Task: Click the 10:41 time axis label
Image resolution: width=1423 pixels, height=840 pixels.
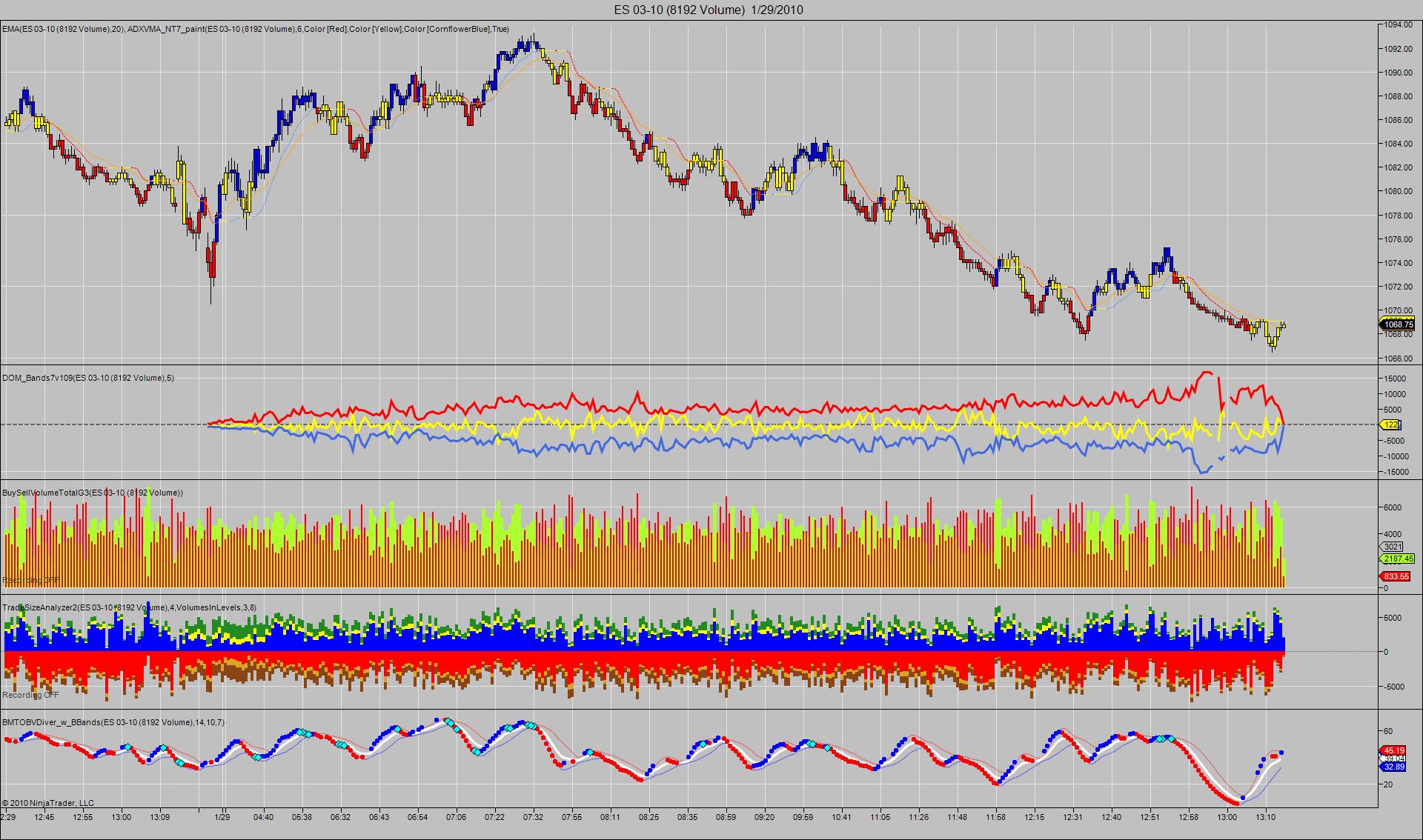Action: [x=842, y=818]
